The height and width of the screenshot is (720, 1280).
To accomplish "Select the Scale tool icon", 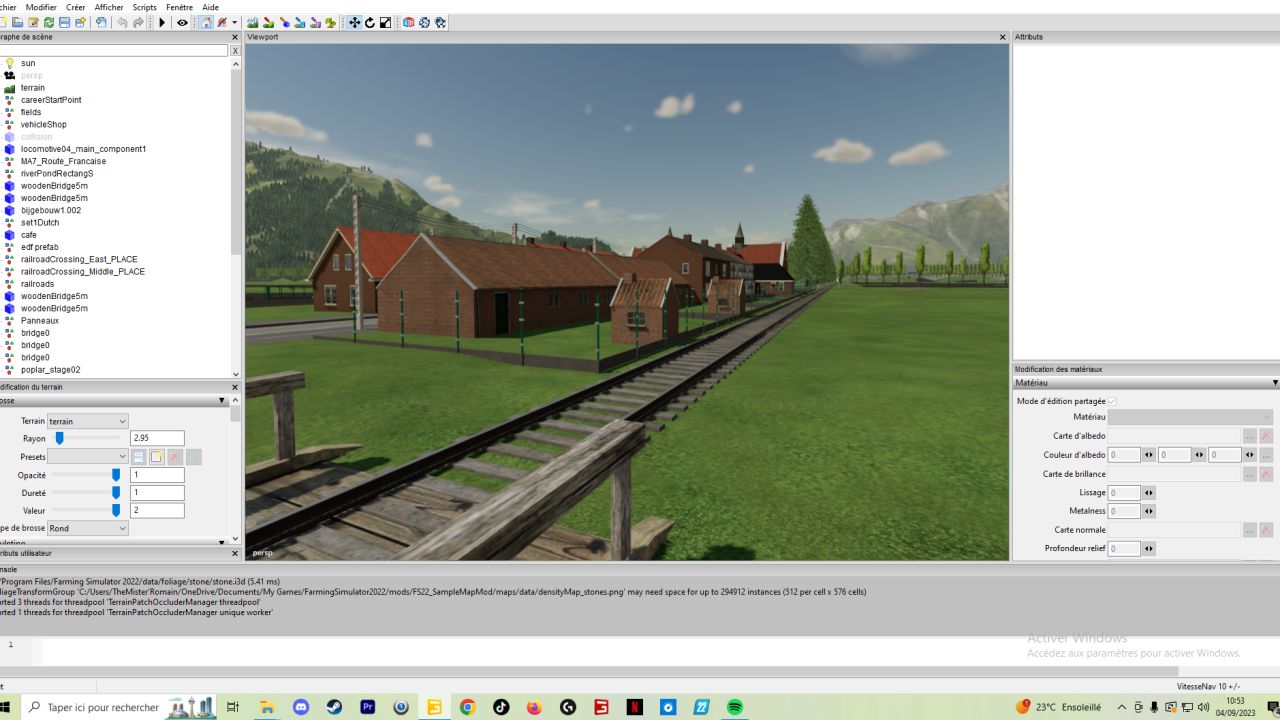I will pos(385,22).
